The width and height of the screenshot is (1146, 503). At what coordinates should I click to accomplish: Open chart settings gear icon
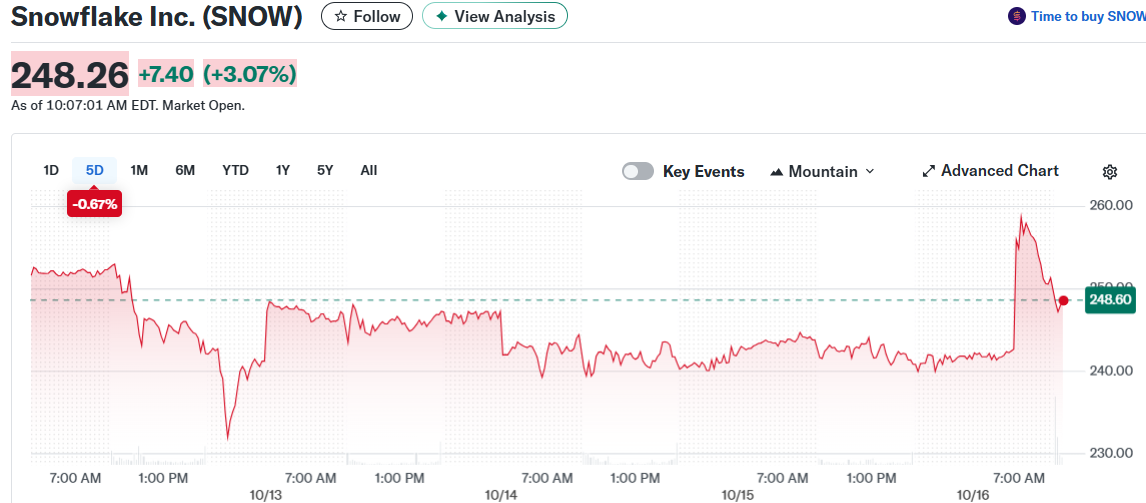pyautogui.click(x=1109, y=172)
